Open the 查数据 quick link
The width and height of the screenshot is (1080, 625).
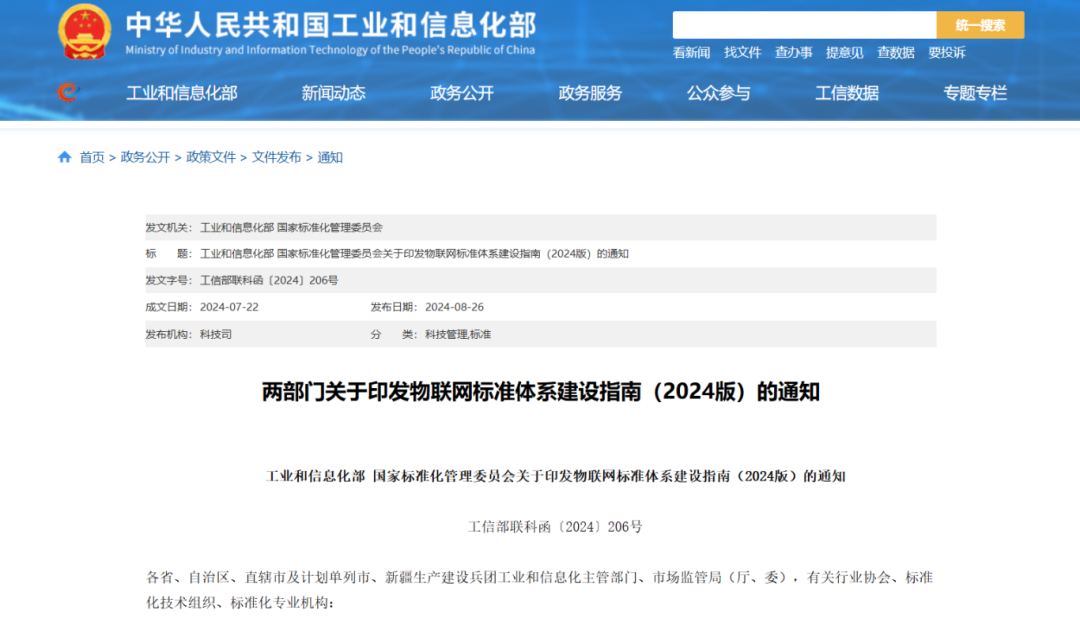click(x=895, y=53)
